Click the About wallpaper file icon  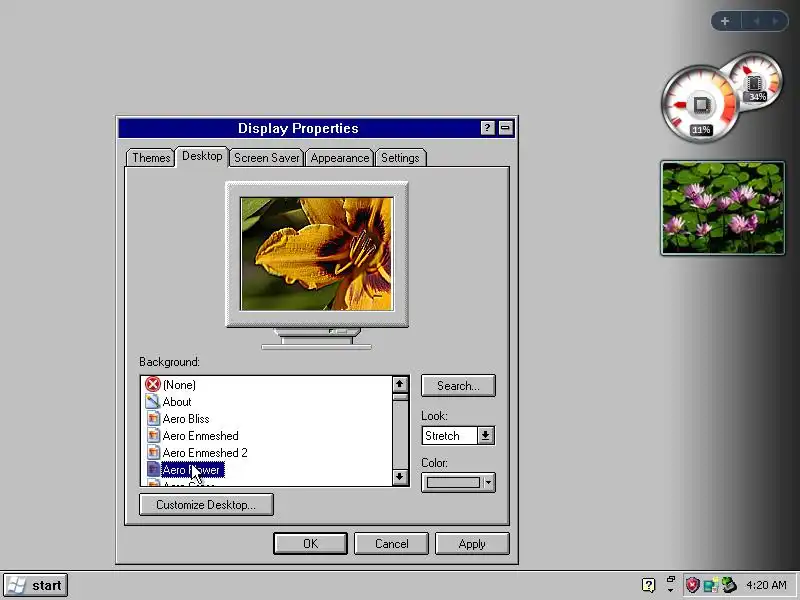click(153, 401)
